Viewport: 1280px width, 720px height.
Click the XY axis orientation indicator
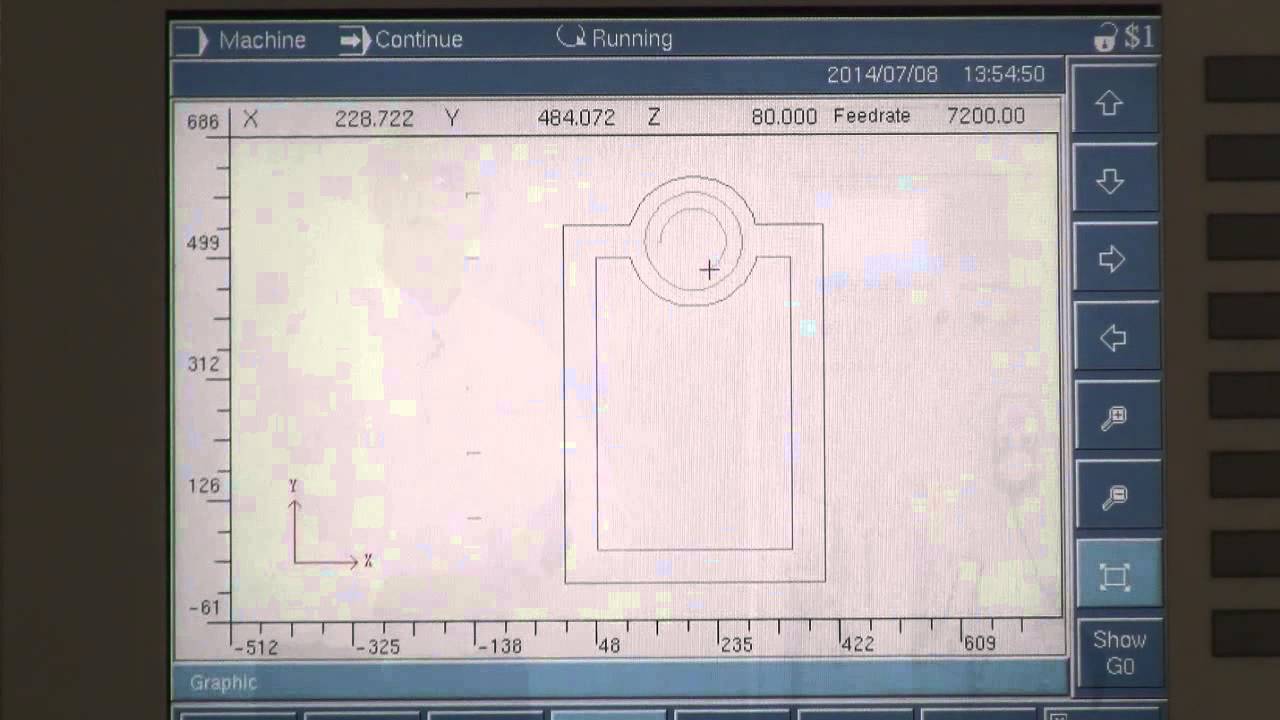330,526
